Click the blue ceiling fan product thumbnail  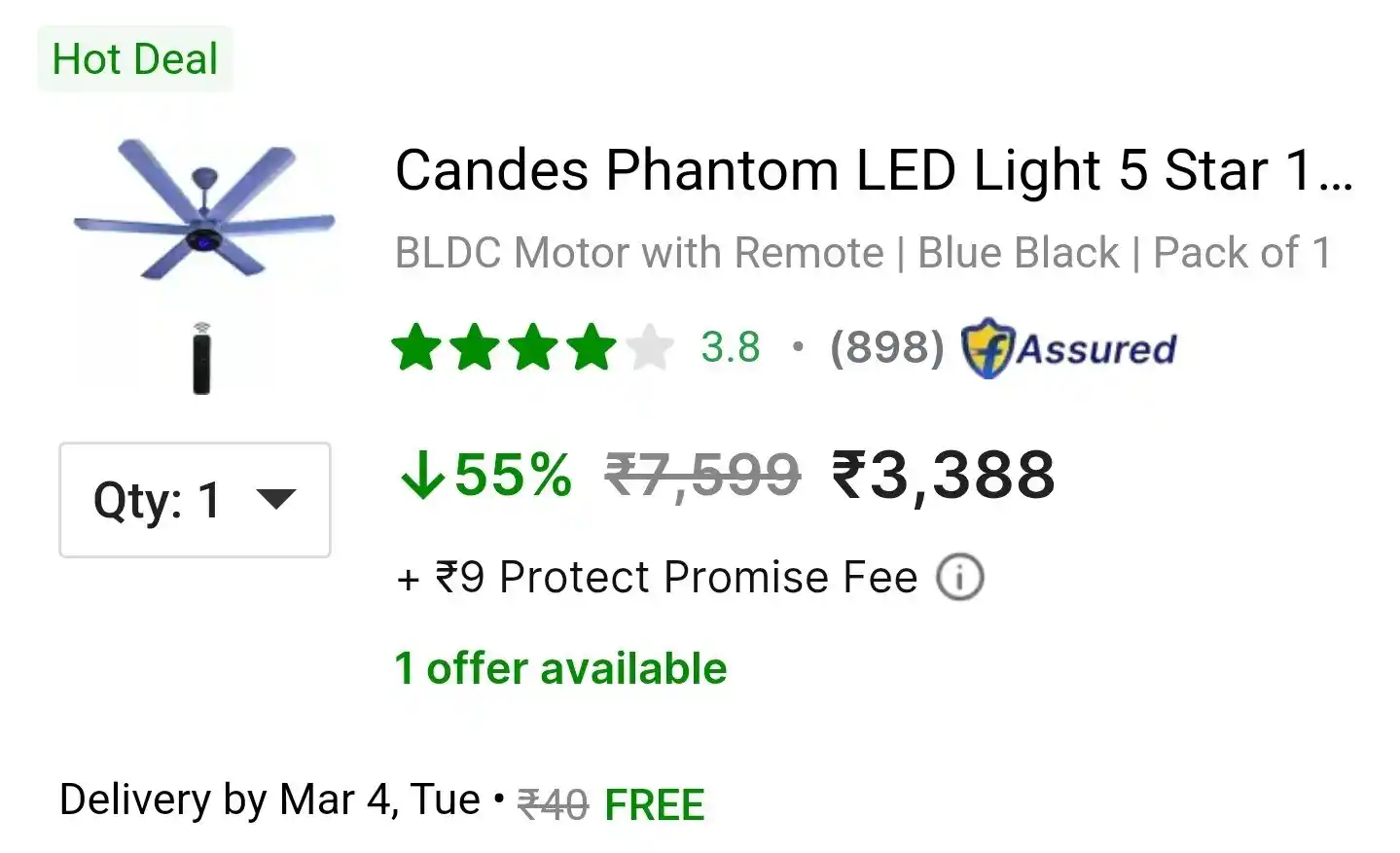pyautogui.click(x=204, y=211)
